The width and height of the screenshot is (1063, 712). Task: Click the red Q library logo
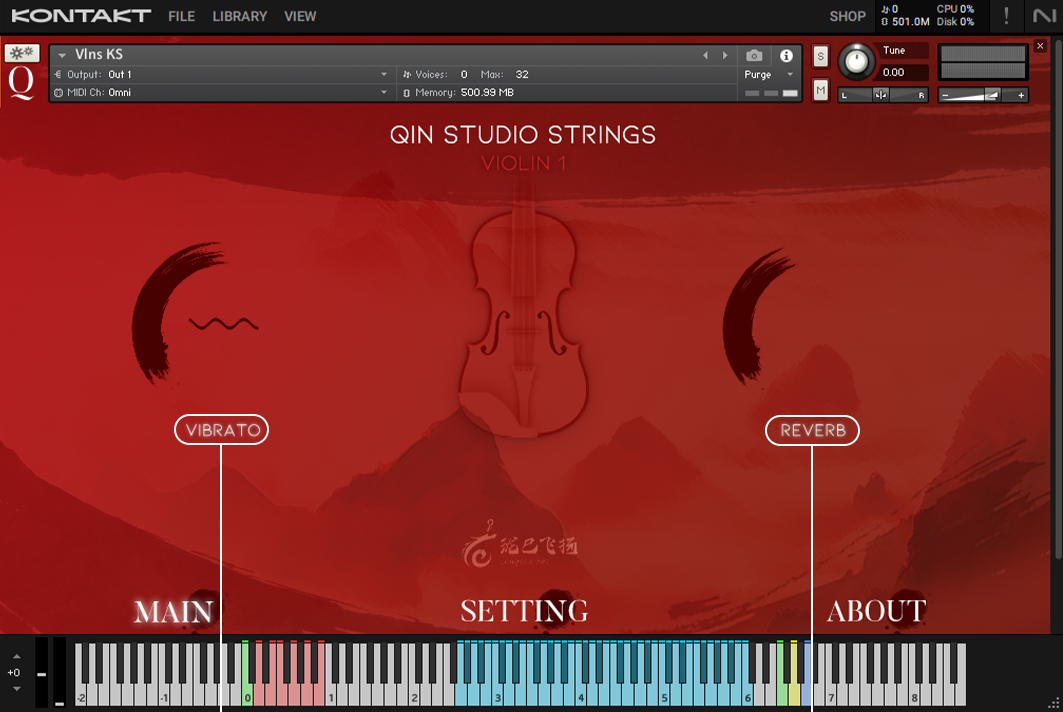21,81
